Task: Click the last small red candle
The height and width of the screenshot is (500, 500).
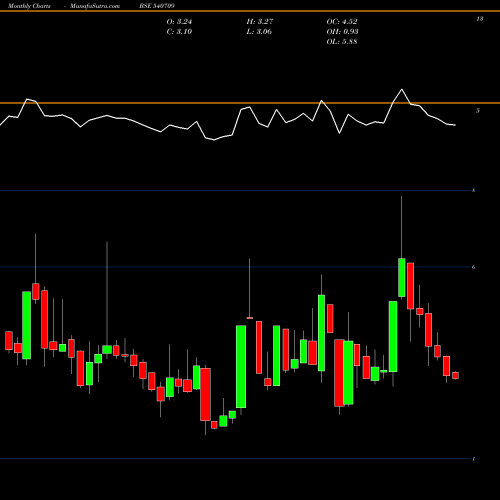Action: 455,376
